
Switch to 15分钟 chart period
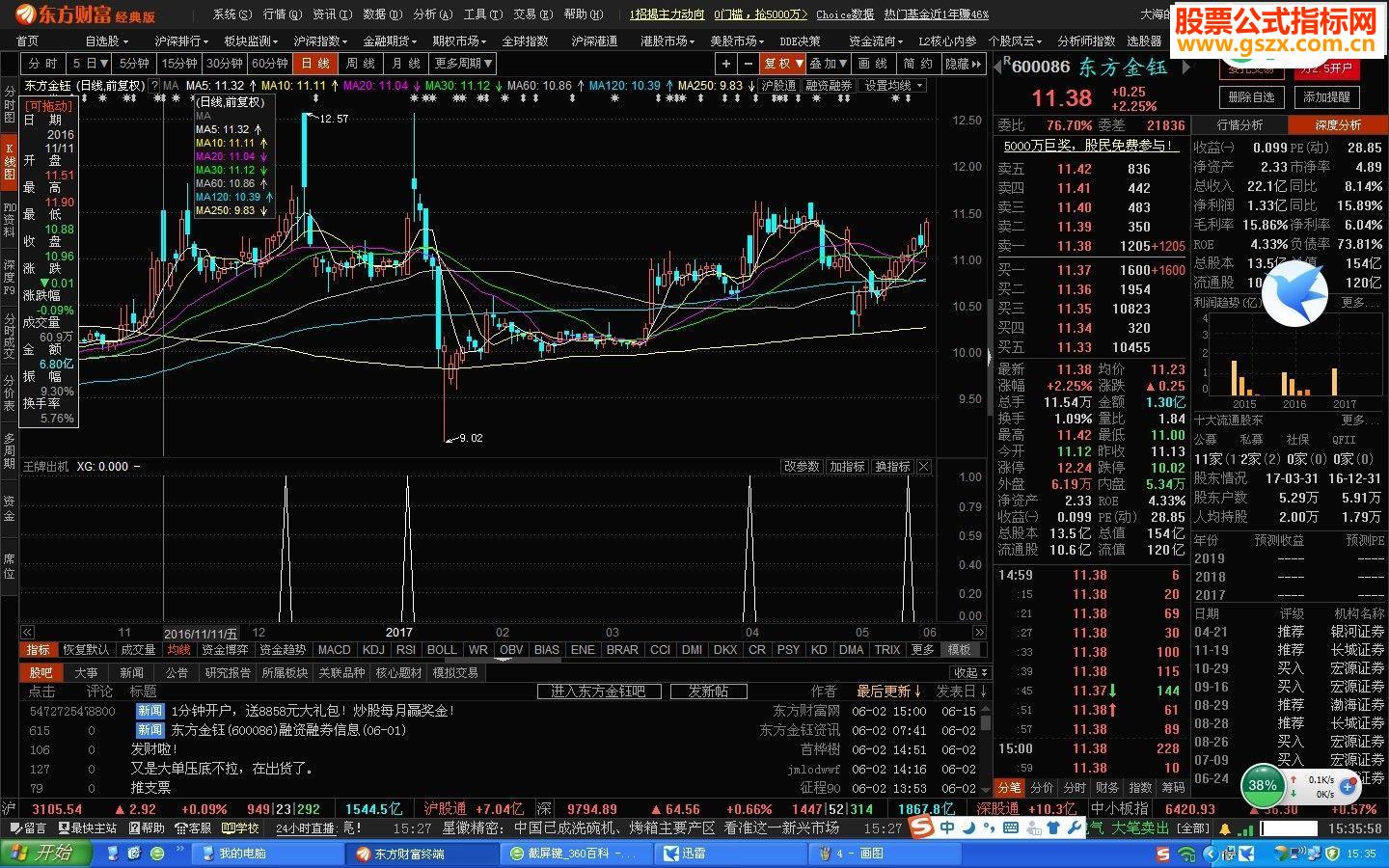tap(179, 63)
